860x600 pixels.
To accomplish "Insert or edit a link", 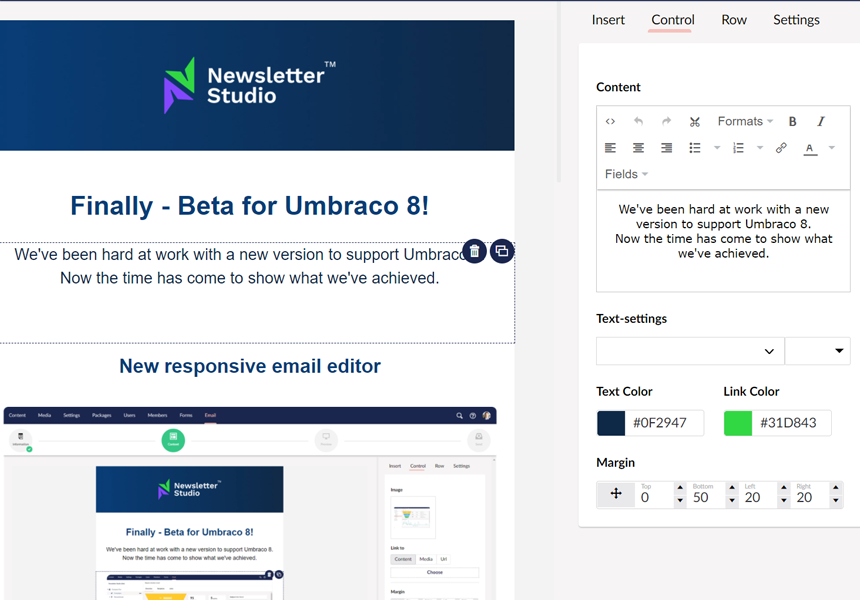I will pos(781,148).
